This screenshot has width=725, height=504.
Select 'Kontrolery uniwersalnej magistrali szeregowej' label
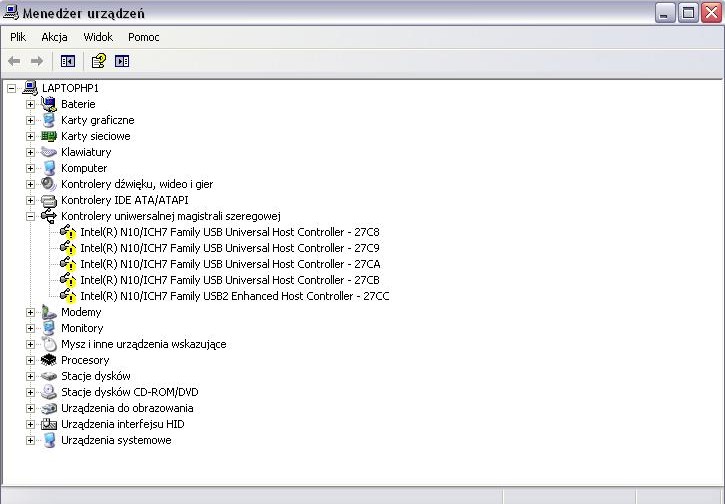[171, 216]
